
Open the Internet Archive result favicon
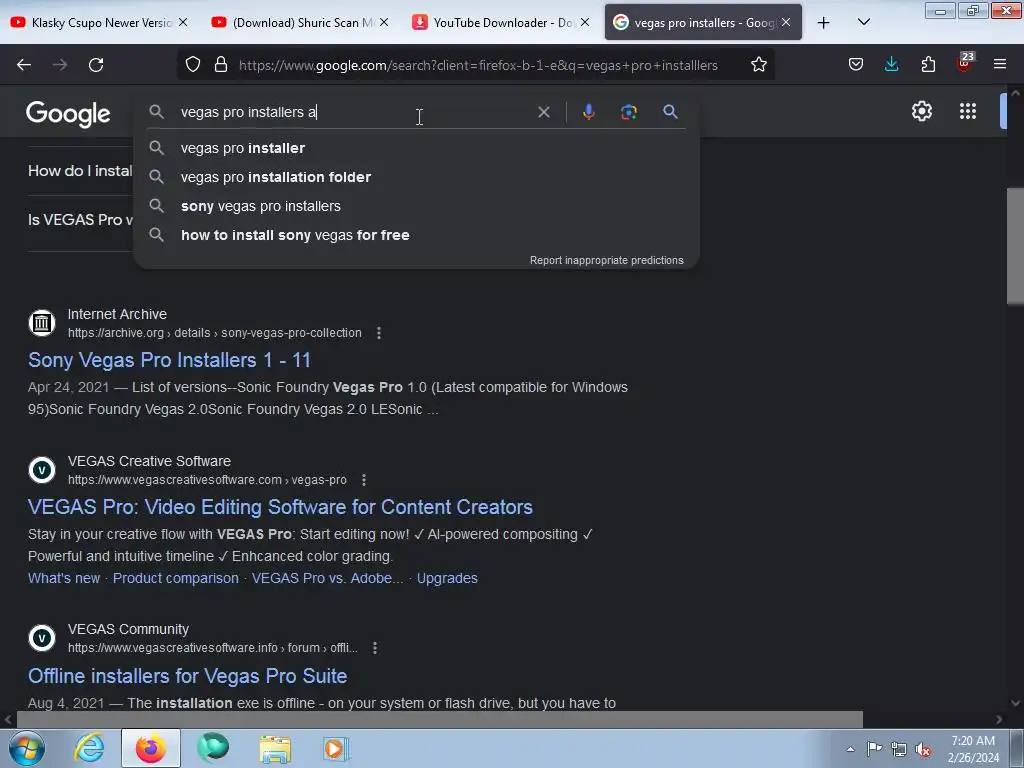(42, 323)
